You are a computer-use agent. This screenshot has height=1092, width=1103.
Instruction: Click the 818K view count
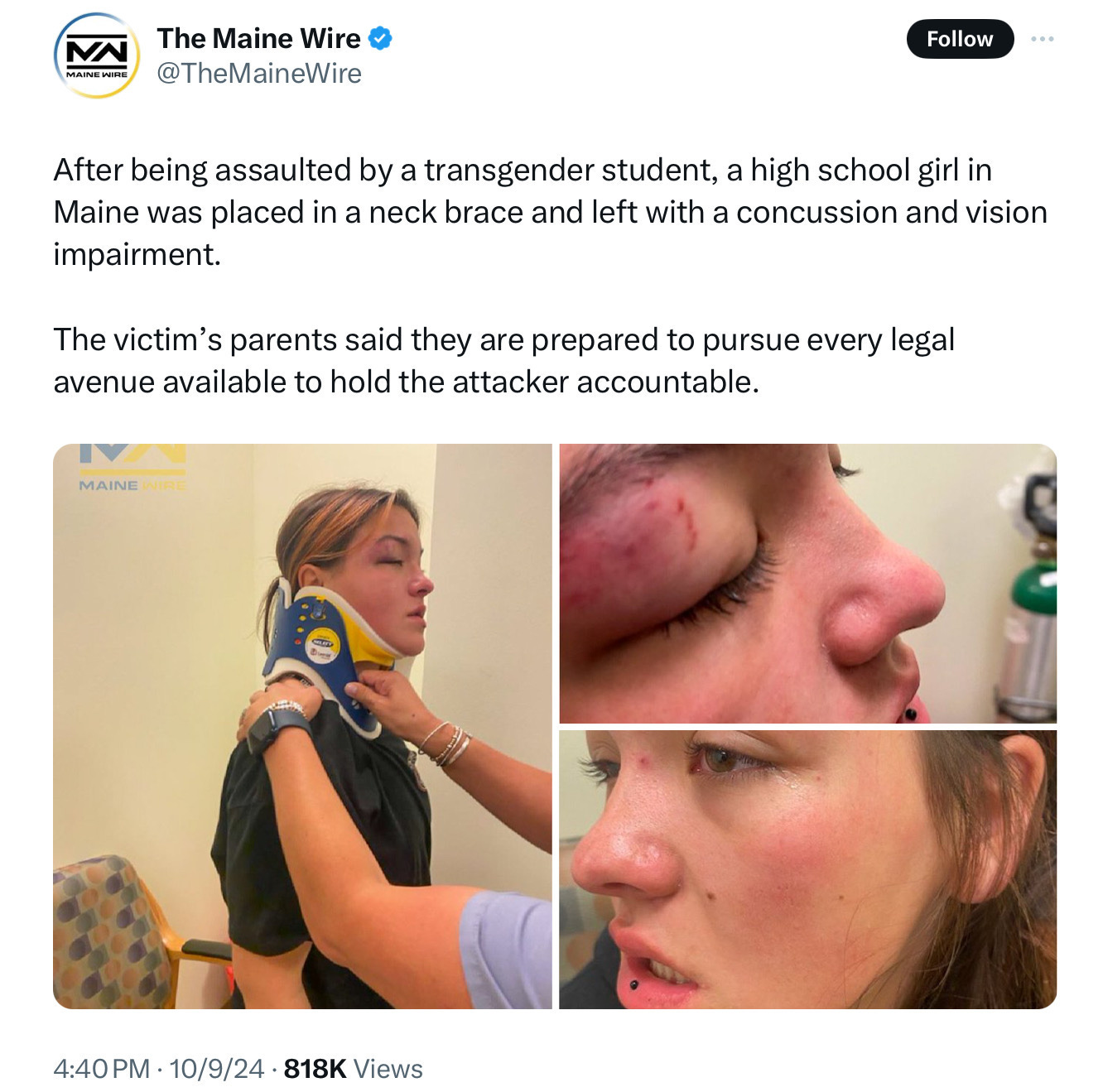[315, 1069]
